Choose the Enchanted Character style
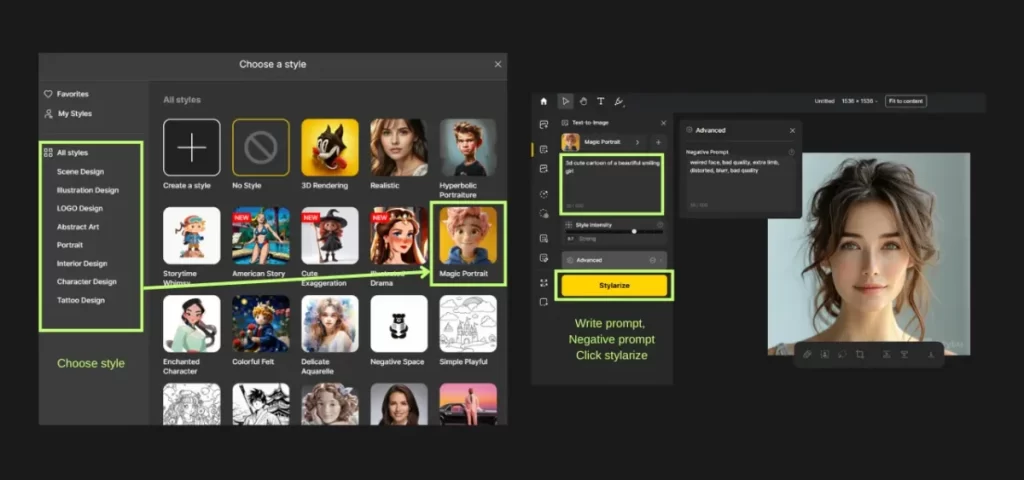Screen dimensions: 1024x480 pyautogui.click(x=191, y=324)
